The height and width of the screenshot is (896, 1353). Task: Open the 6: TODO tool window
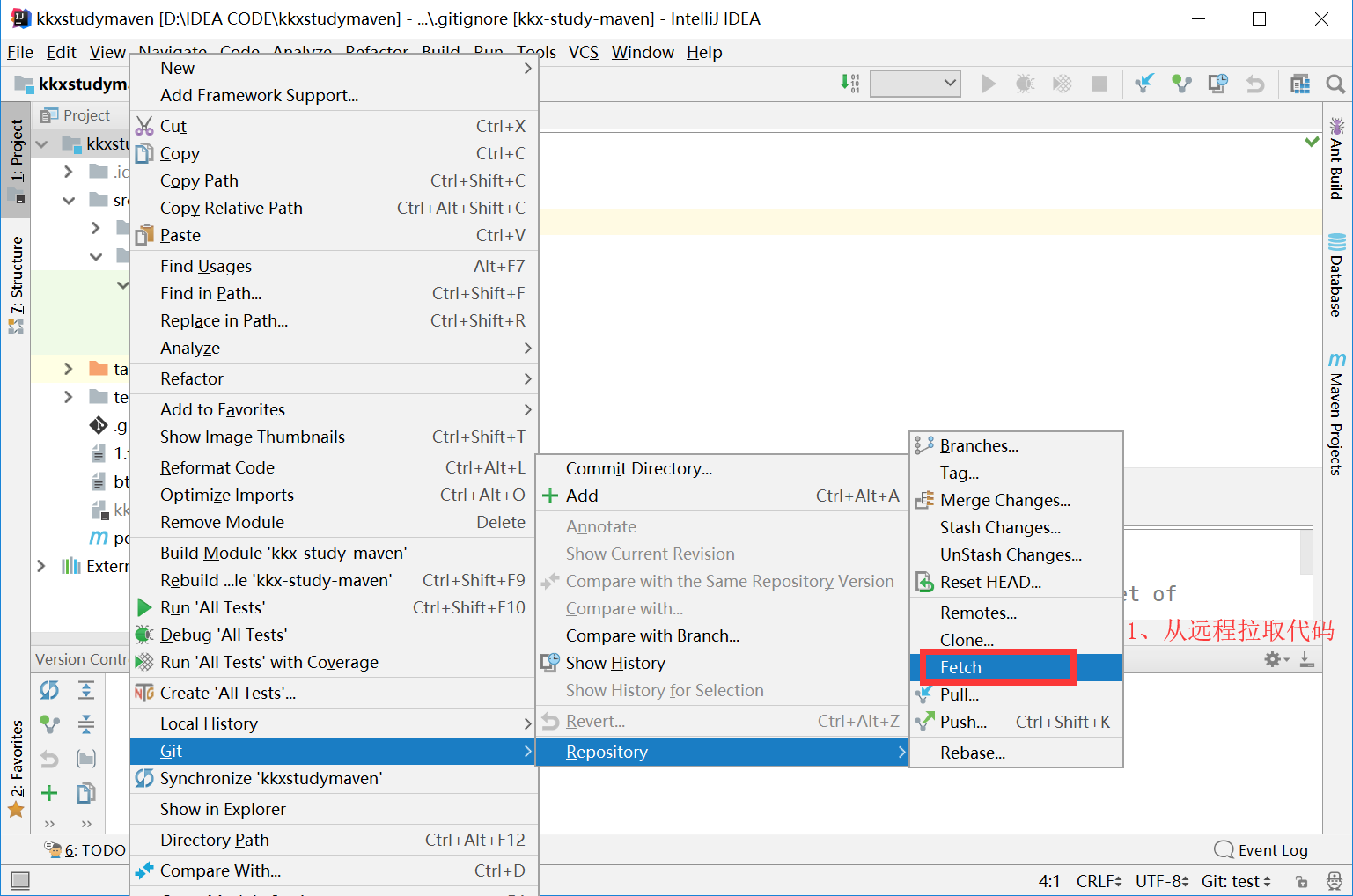tap(85, 850)
